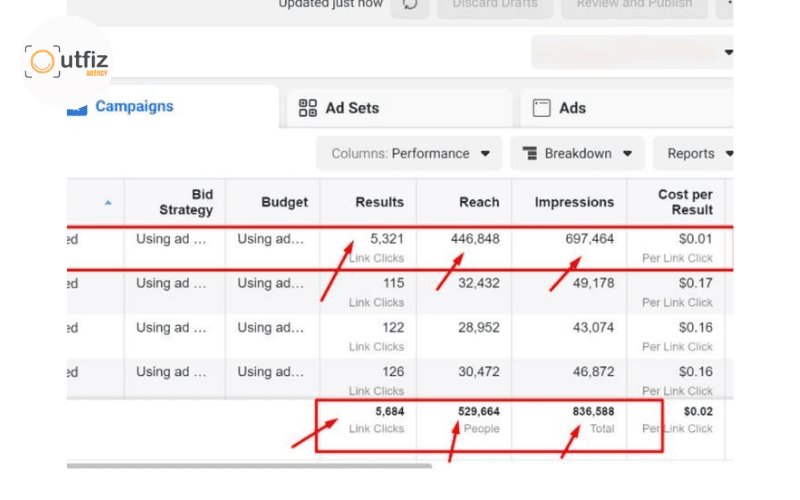The image size is (800, 500).
Task: Click the total 5,684 link clicks
Action: click(x=390, y=411)
